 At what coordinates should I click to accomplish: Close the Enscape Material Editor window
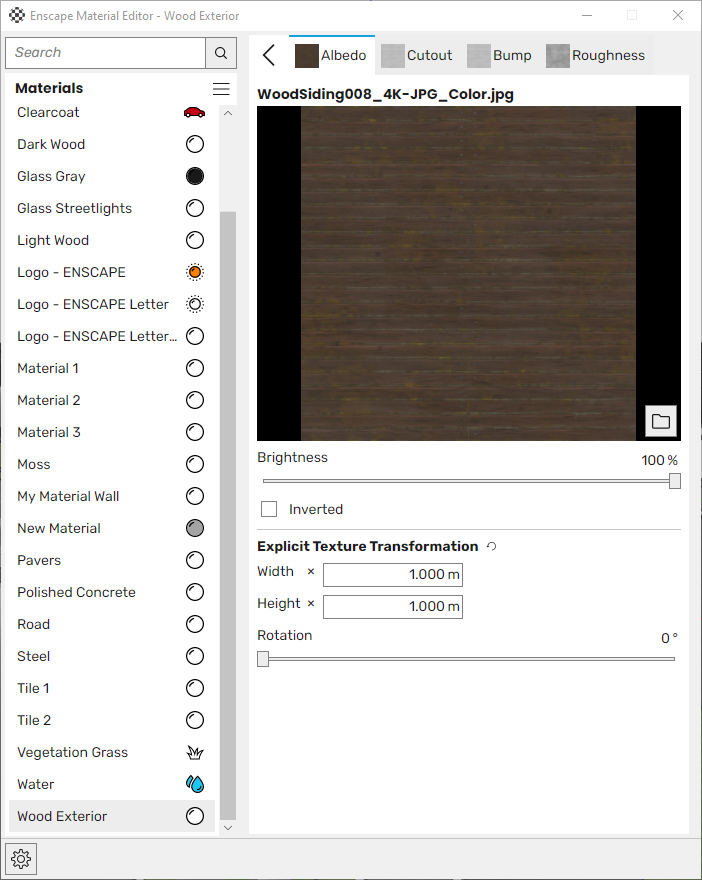point(678,15)
